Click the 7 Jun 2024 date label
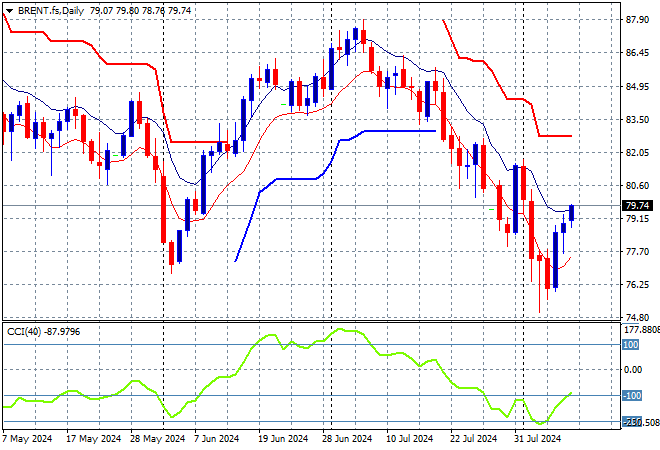 click(x=216, y=439)
